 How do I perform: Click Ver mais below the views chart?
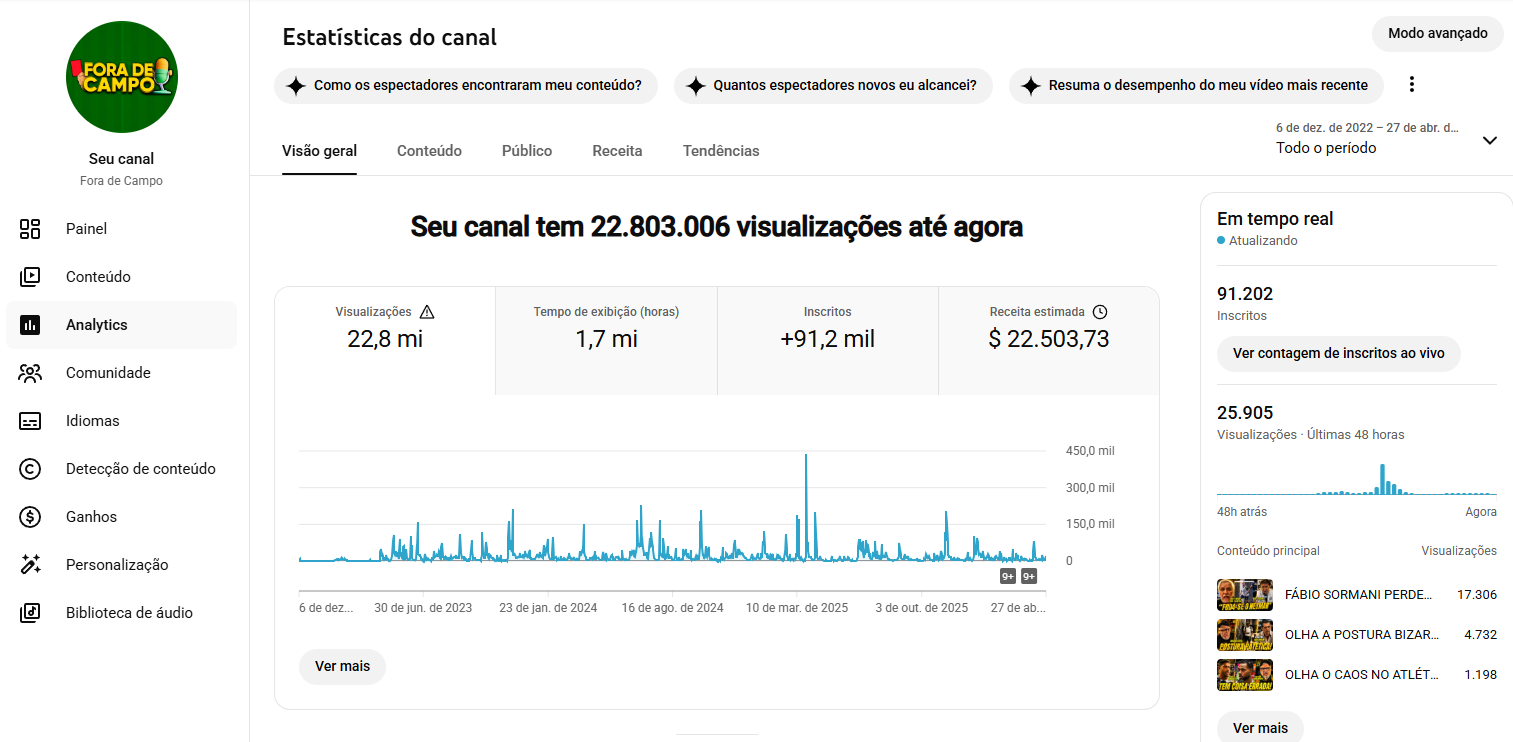[x=342, y=666]
